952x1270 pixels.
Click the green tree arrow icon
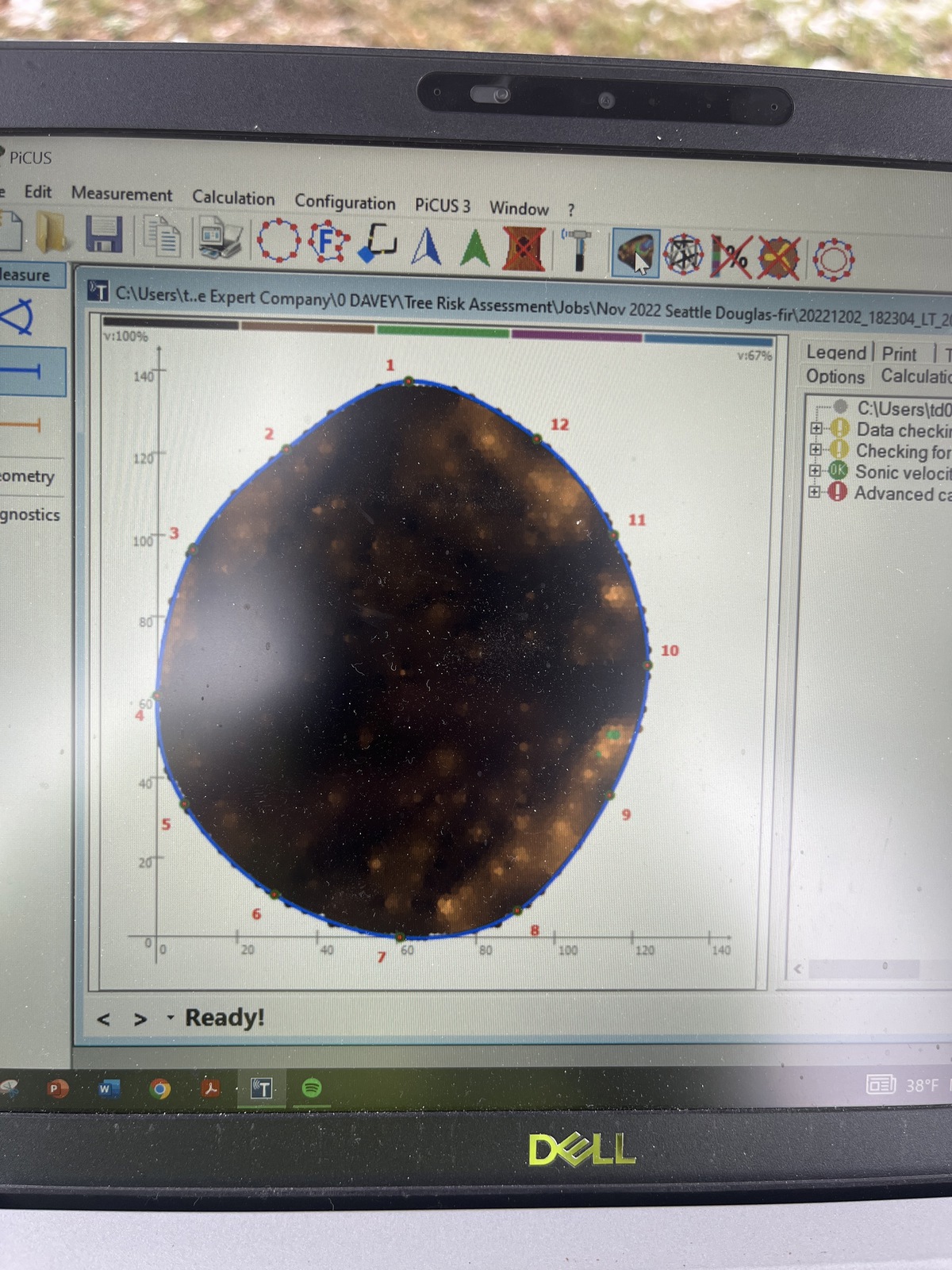point(475,248)
